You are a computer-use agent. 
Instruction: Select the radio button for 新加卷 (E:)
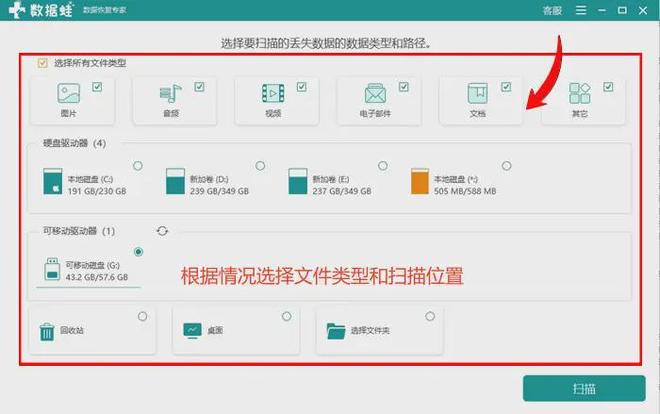(x=383, y=166)
